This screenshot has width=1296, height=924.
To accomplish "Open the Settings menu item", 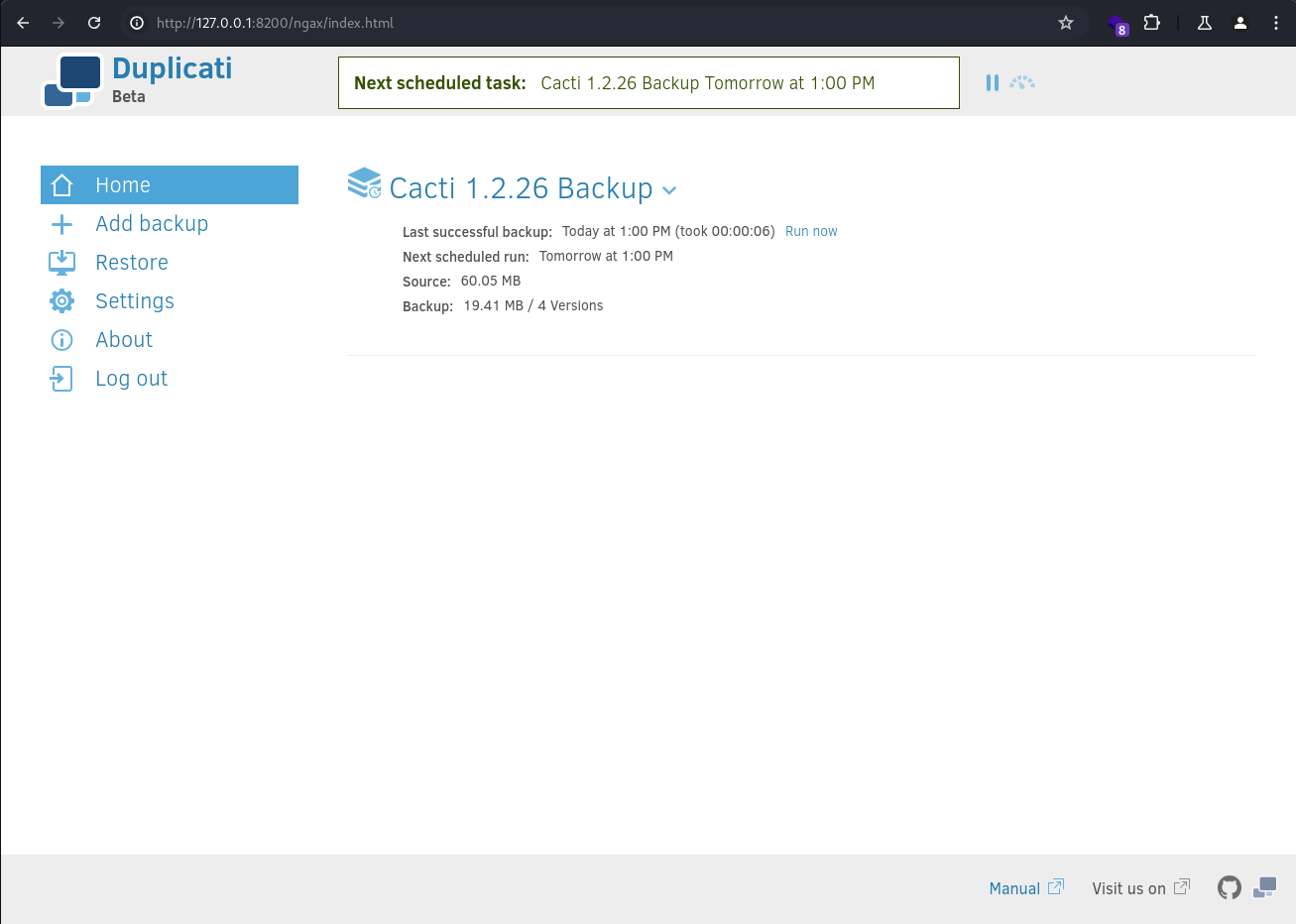I will (x=170, y=301).
